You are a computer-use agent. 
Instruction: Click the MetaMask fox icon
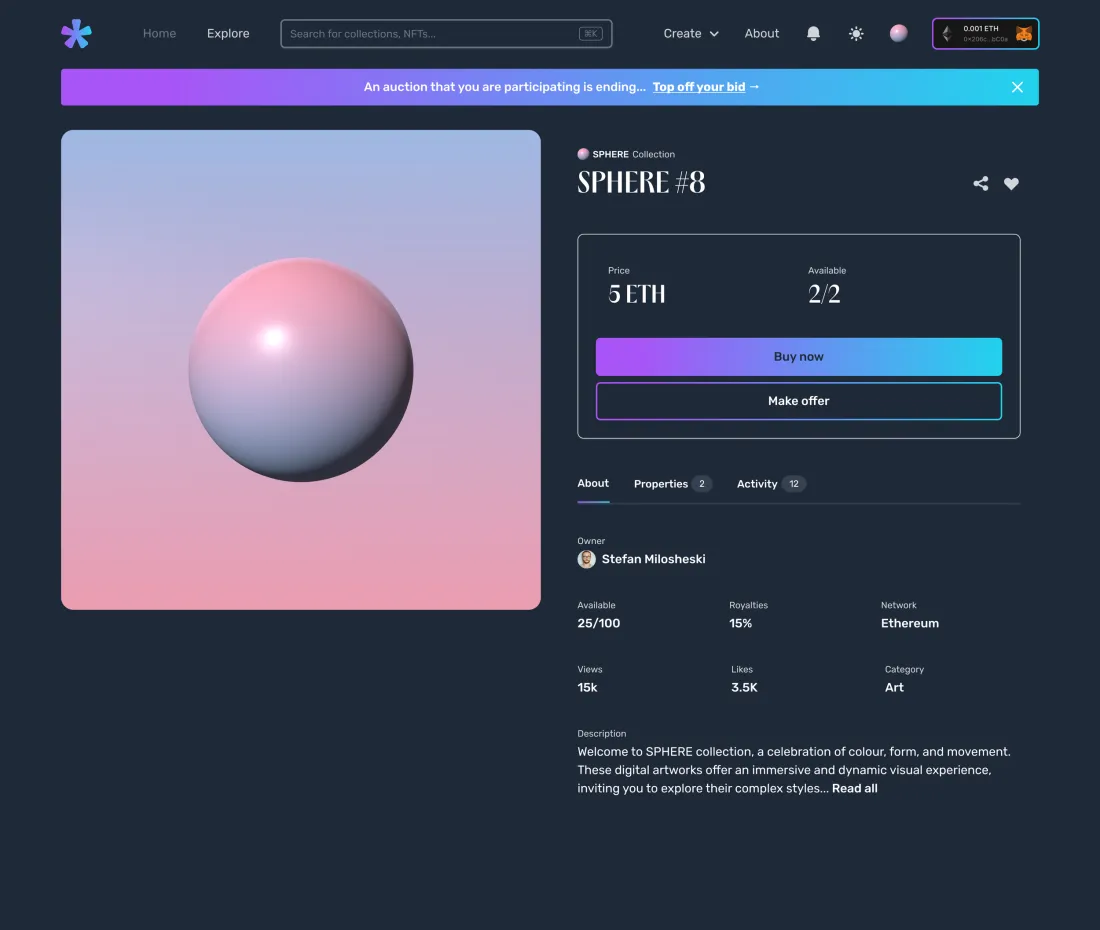pyautogui.click(x=1024, y=34)
